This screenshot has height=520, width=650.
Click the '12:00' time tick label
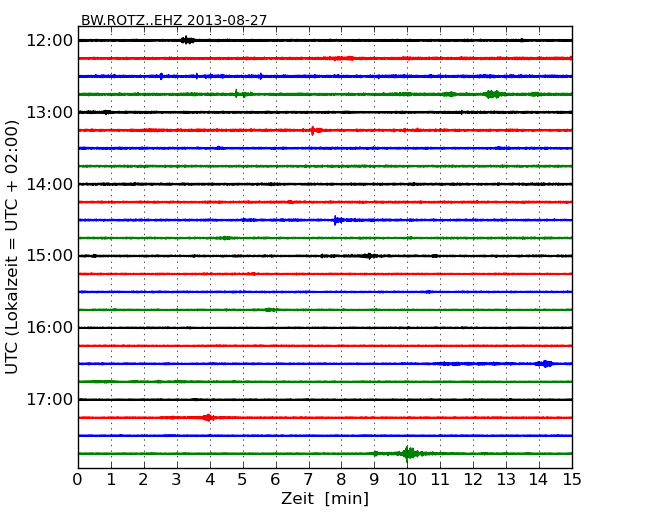pyautogui.click(x=49, y=41)
